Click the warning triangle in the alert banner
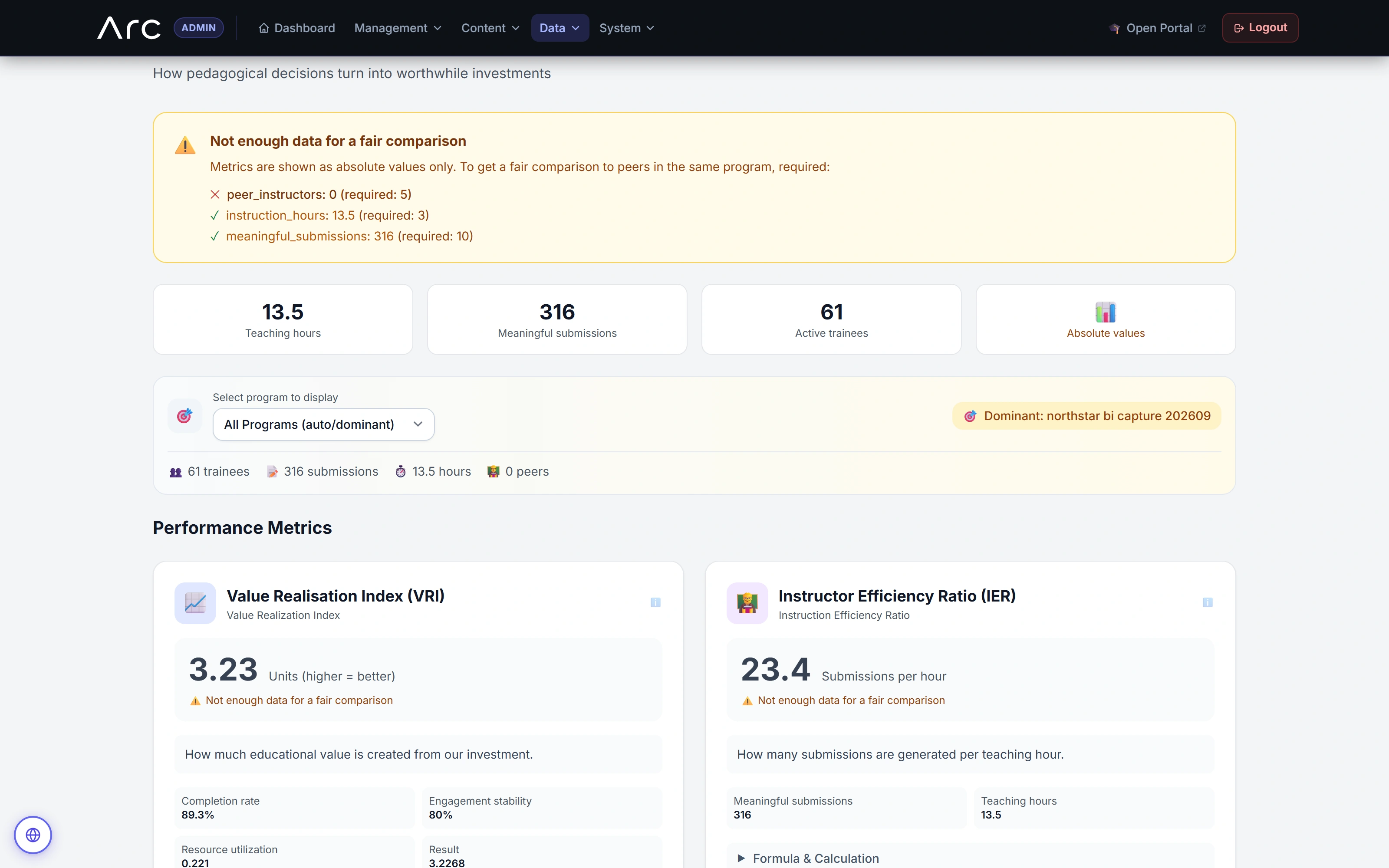Image resolution: width=1389 pixels, height=868 pixels. (x=185, y=145)
